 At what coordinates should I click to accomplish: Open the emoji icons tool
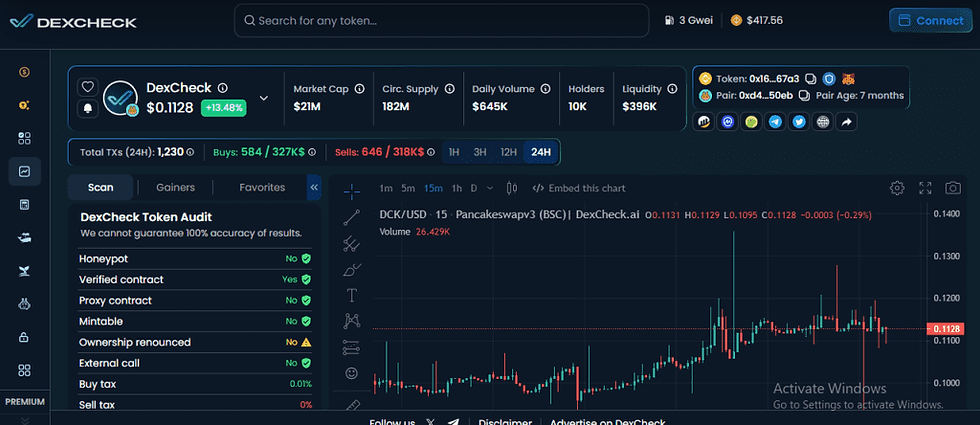click(352, 373)
